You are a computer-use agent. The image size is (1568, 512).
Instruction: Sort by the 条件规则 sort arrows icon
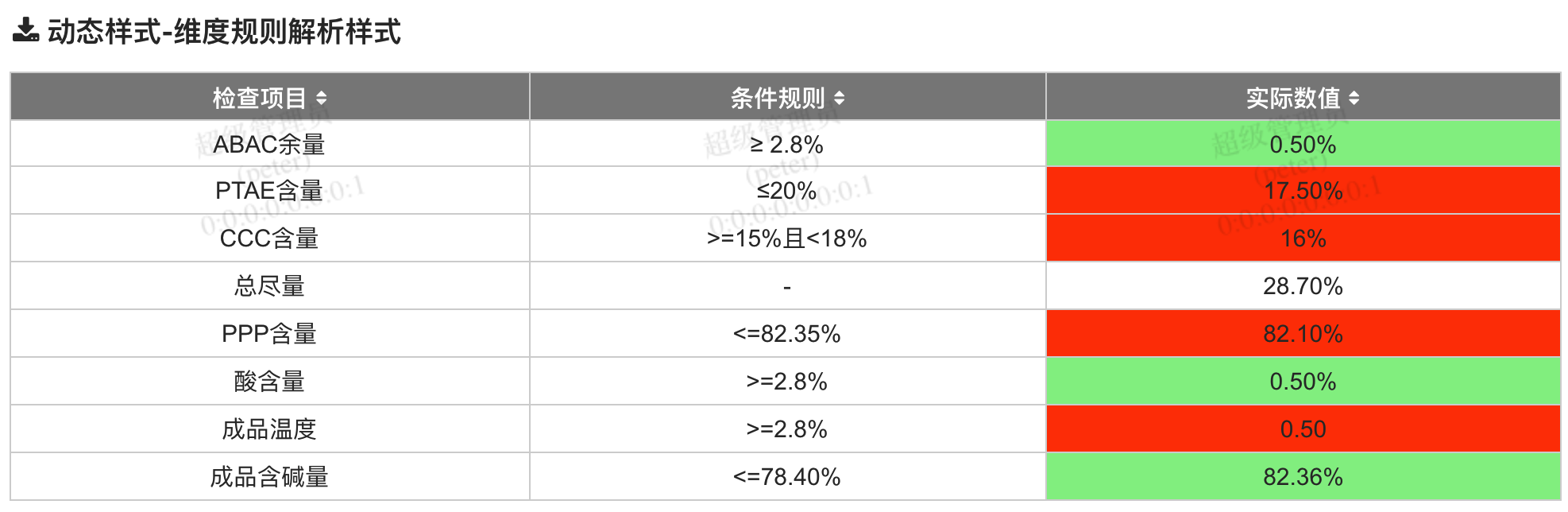839,99
